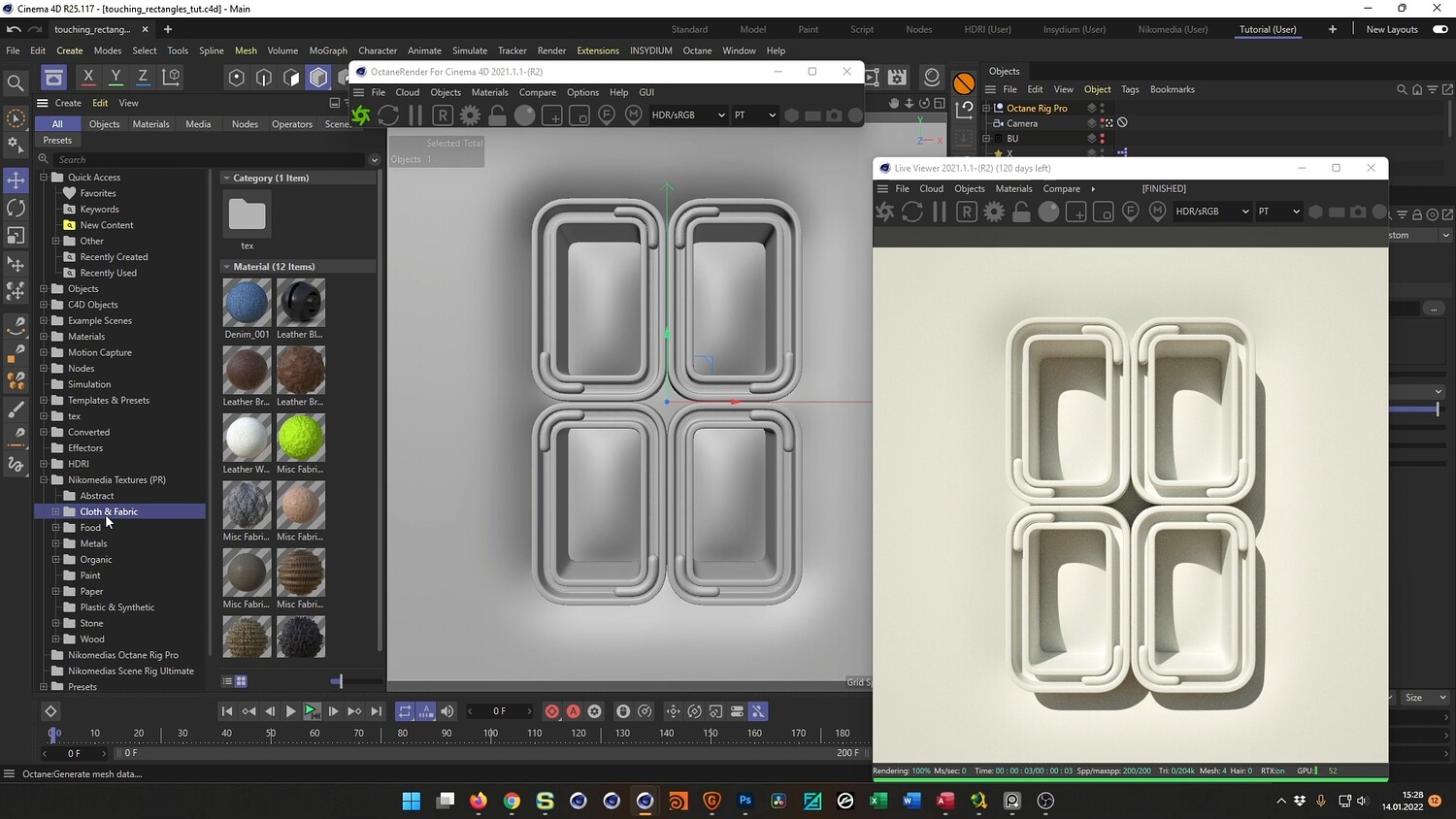Select the Metals folder in asset tree
The image size is (1456, 819).
tap(93, 543)
